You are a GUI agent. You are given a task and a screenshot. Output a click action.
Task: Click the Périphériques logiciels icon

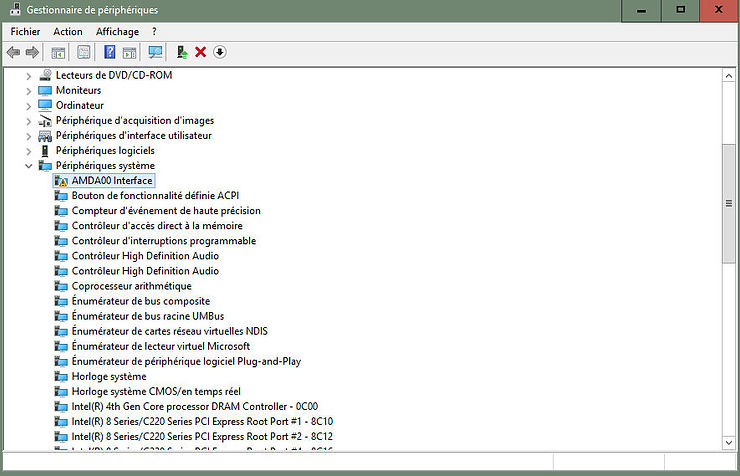pos(45,151)
